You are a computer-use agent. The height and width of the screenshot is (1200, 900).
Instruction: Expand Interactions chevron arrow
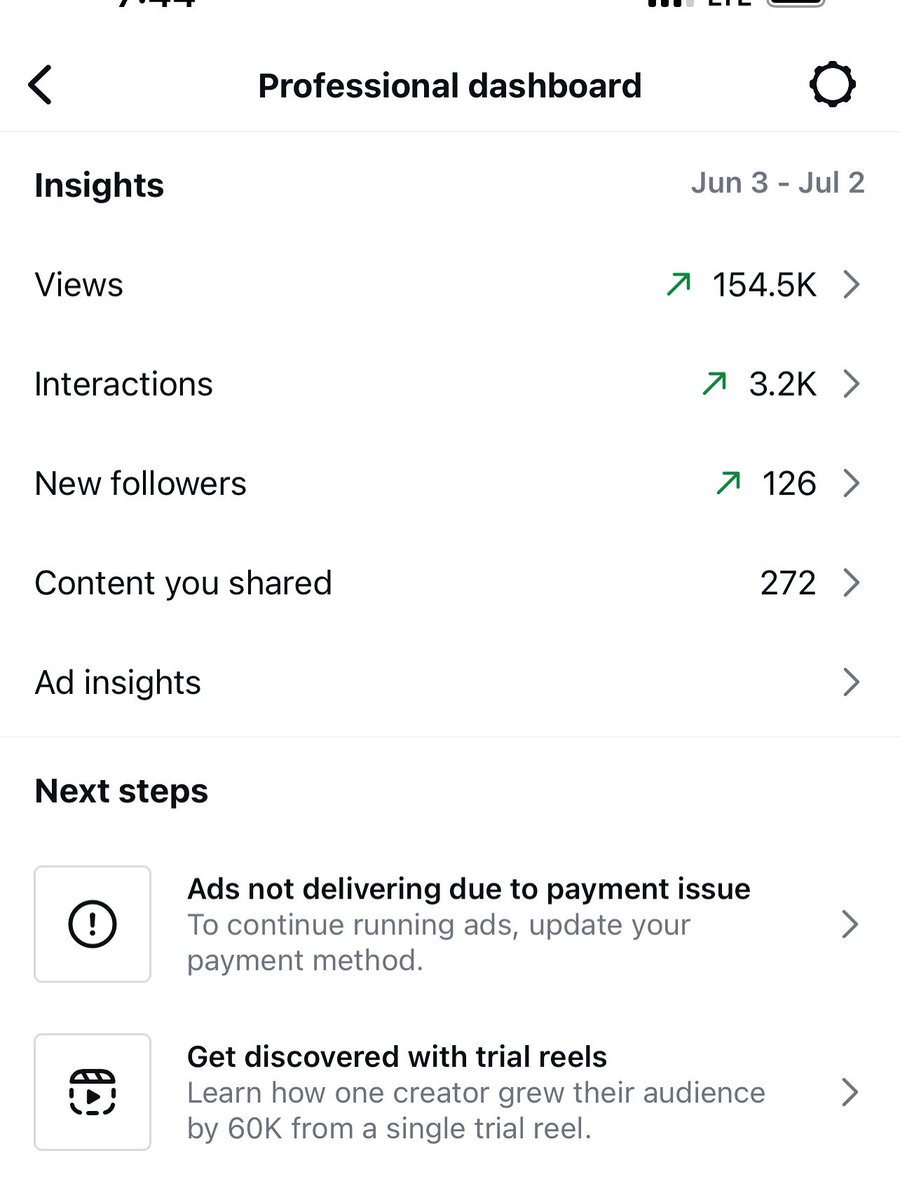click(x=851, y=384)
